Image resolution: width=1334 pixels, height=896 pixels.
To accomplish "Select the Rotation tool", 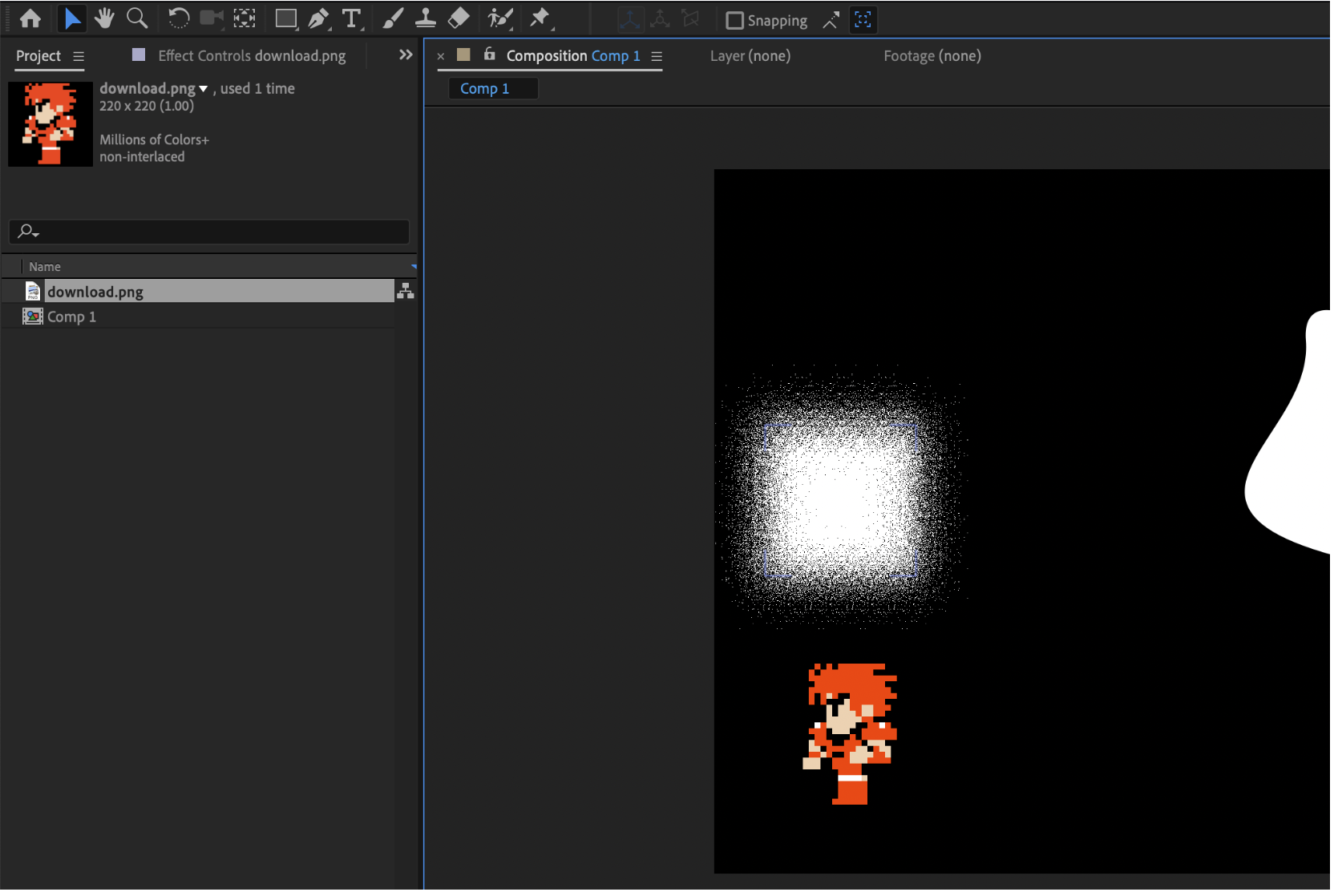I will [x=178, y=18].
